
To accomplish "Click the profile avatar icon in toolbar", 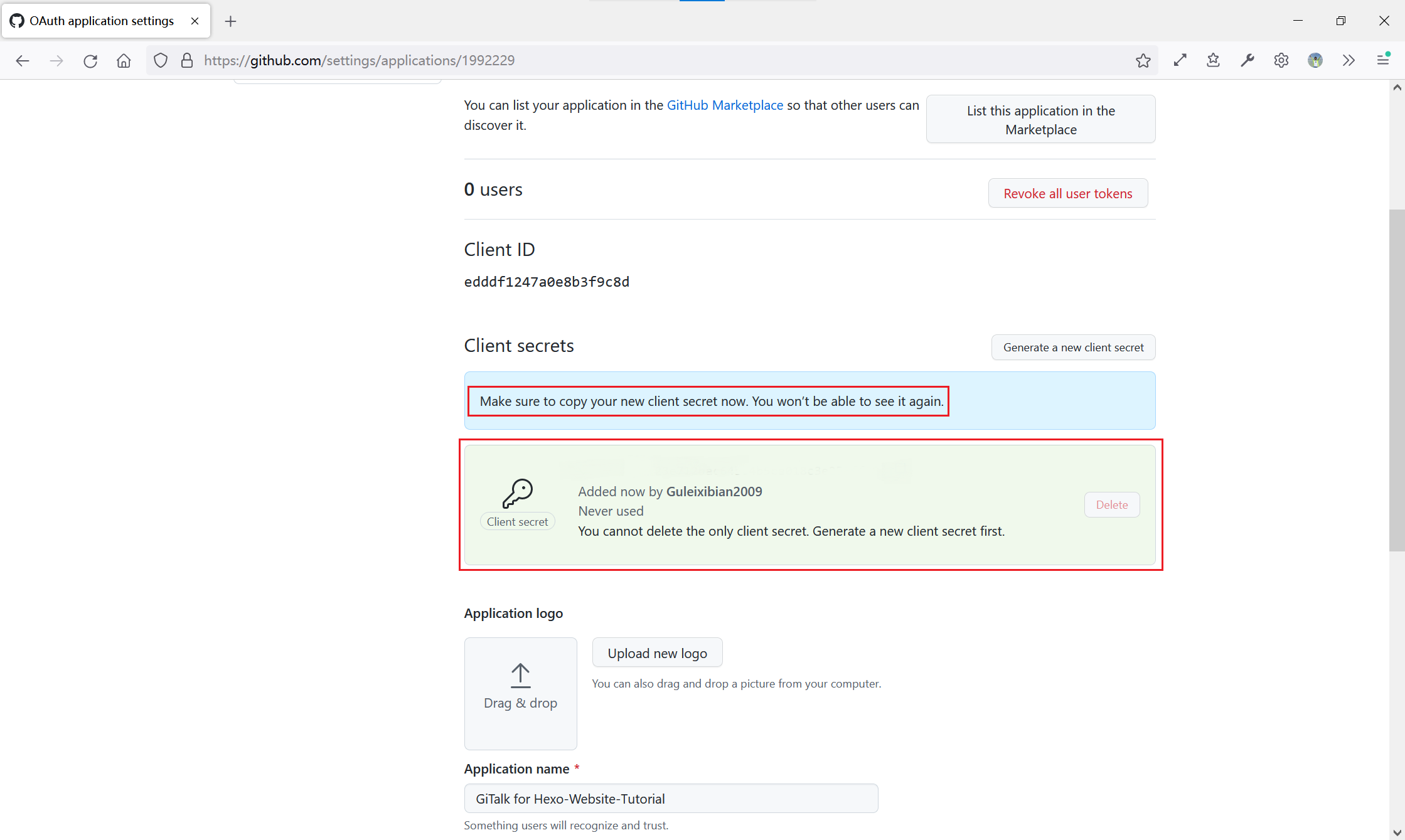I will [x=1315, y=60].
